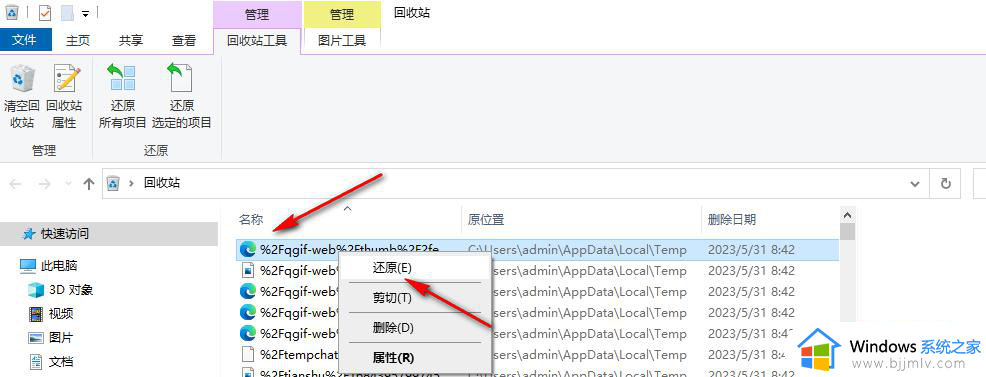Viewport: 986px width, 377px height.
Task: Restore the selected items (还原选定的项目)
Action: point(182,96)
